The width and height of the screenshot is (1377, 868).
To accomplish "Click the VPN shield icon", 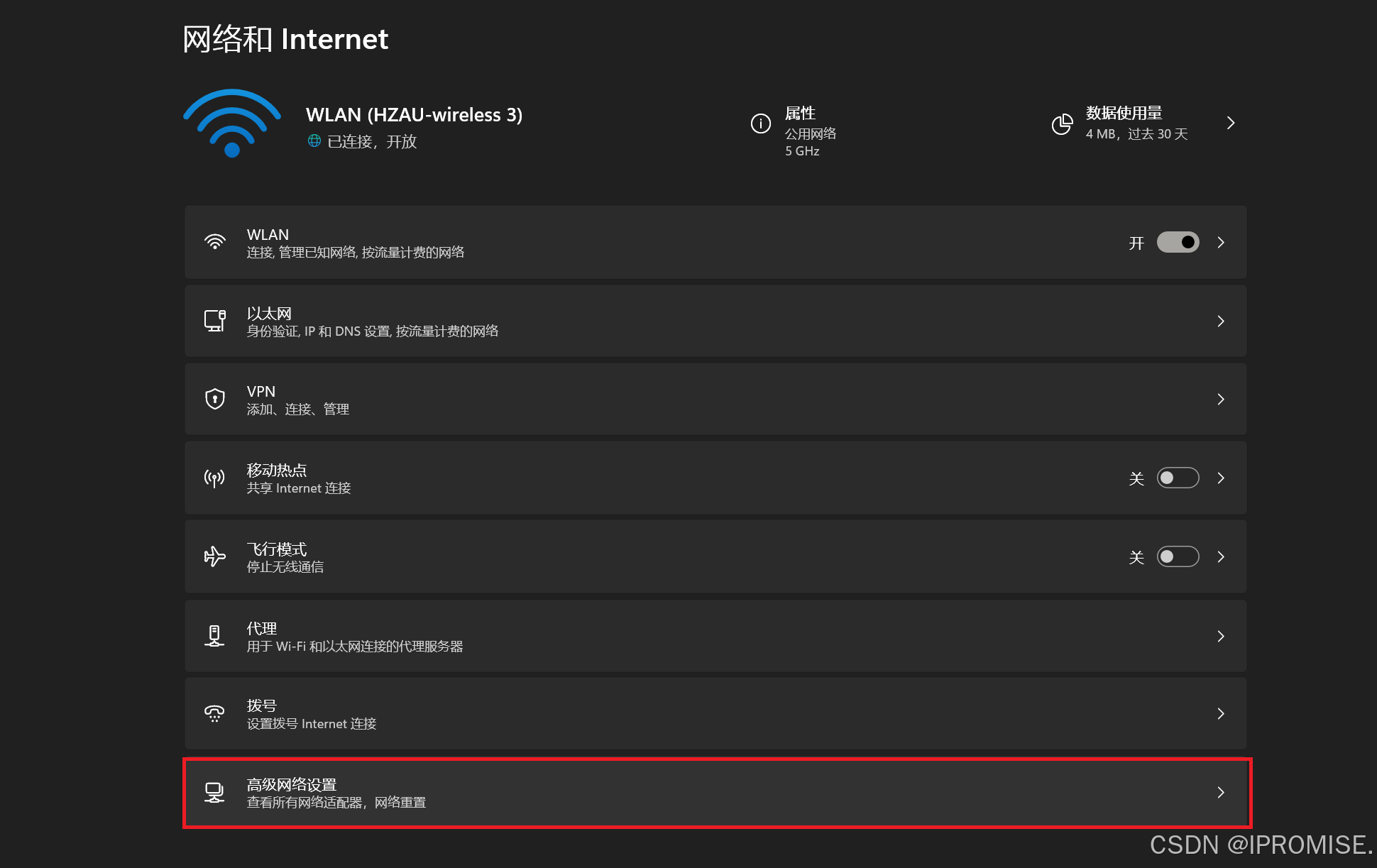I will pos(214,399).
